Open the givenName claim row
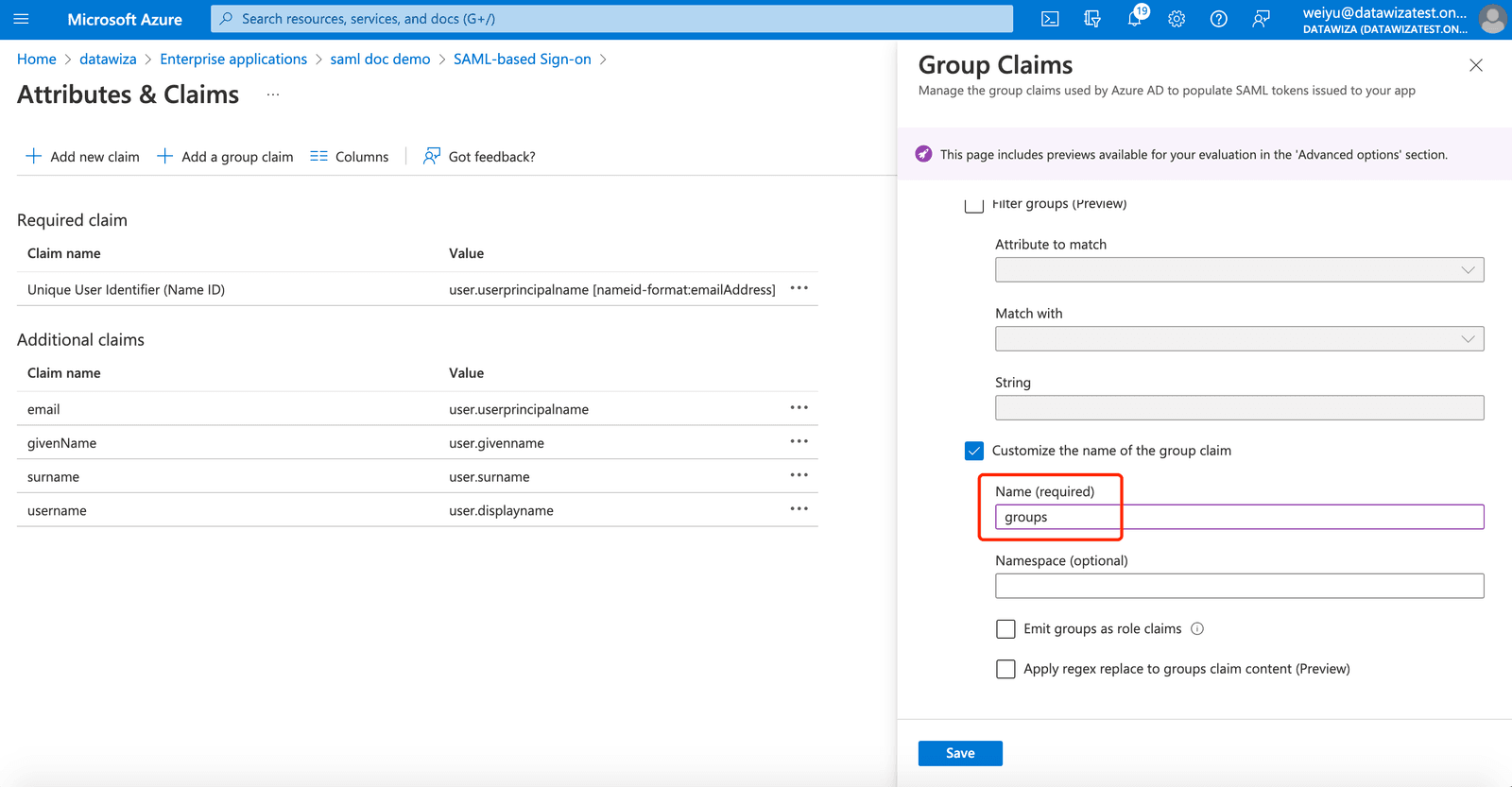 tap(418, 443)
